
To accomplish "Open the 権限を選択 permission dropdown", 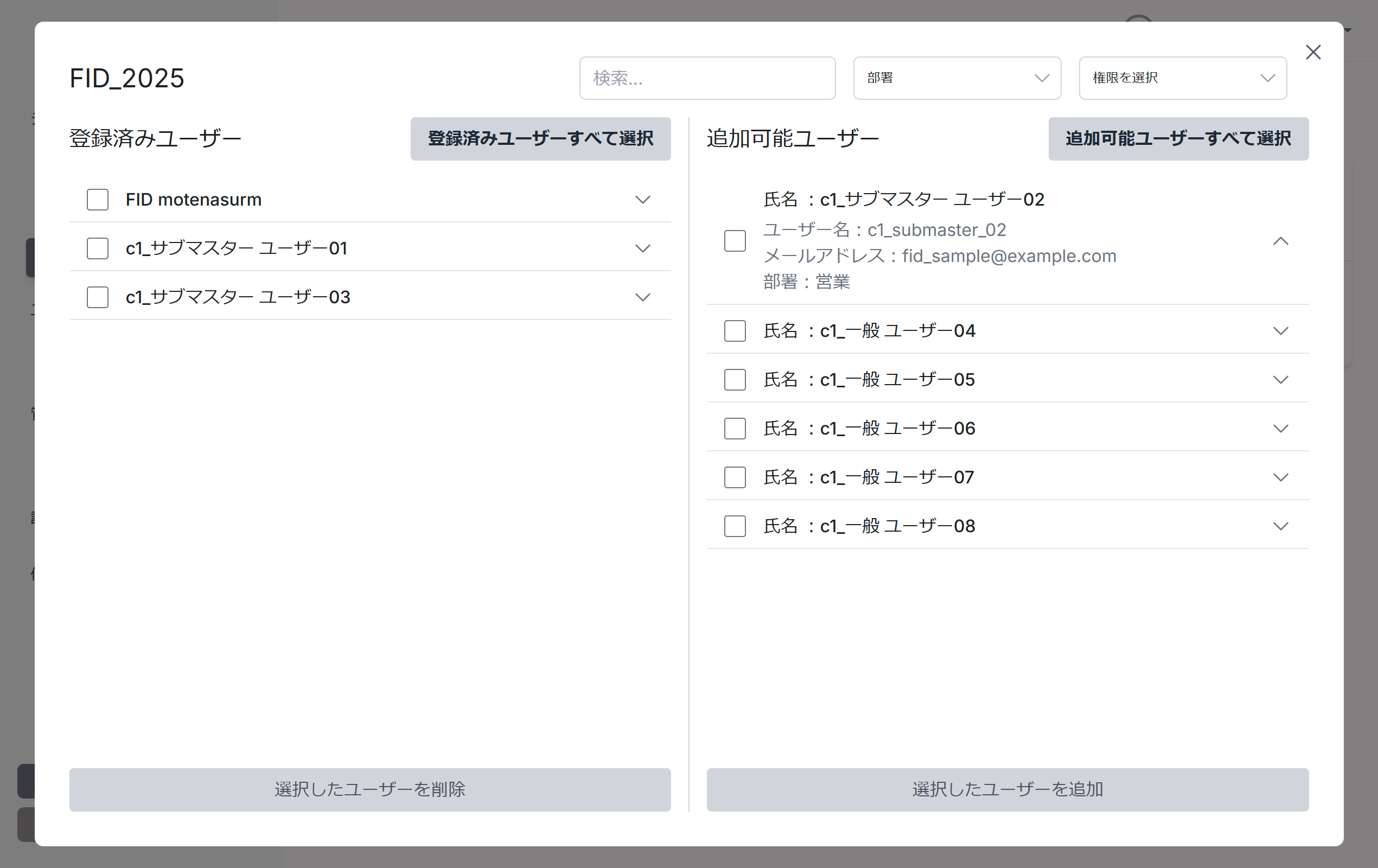I will 1182,78.
